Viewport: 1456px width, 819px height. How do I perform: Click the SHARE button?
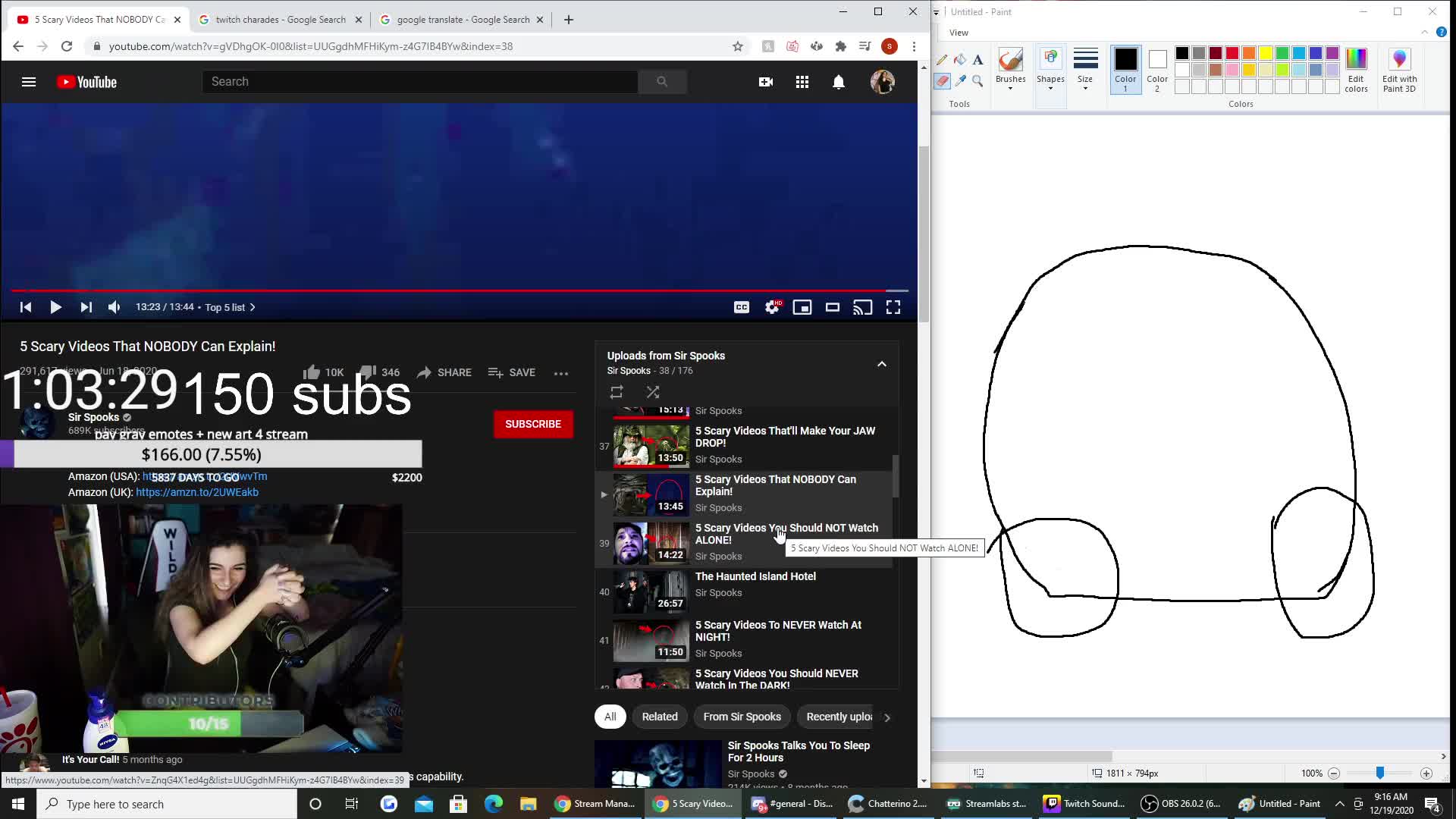(444, 372)
